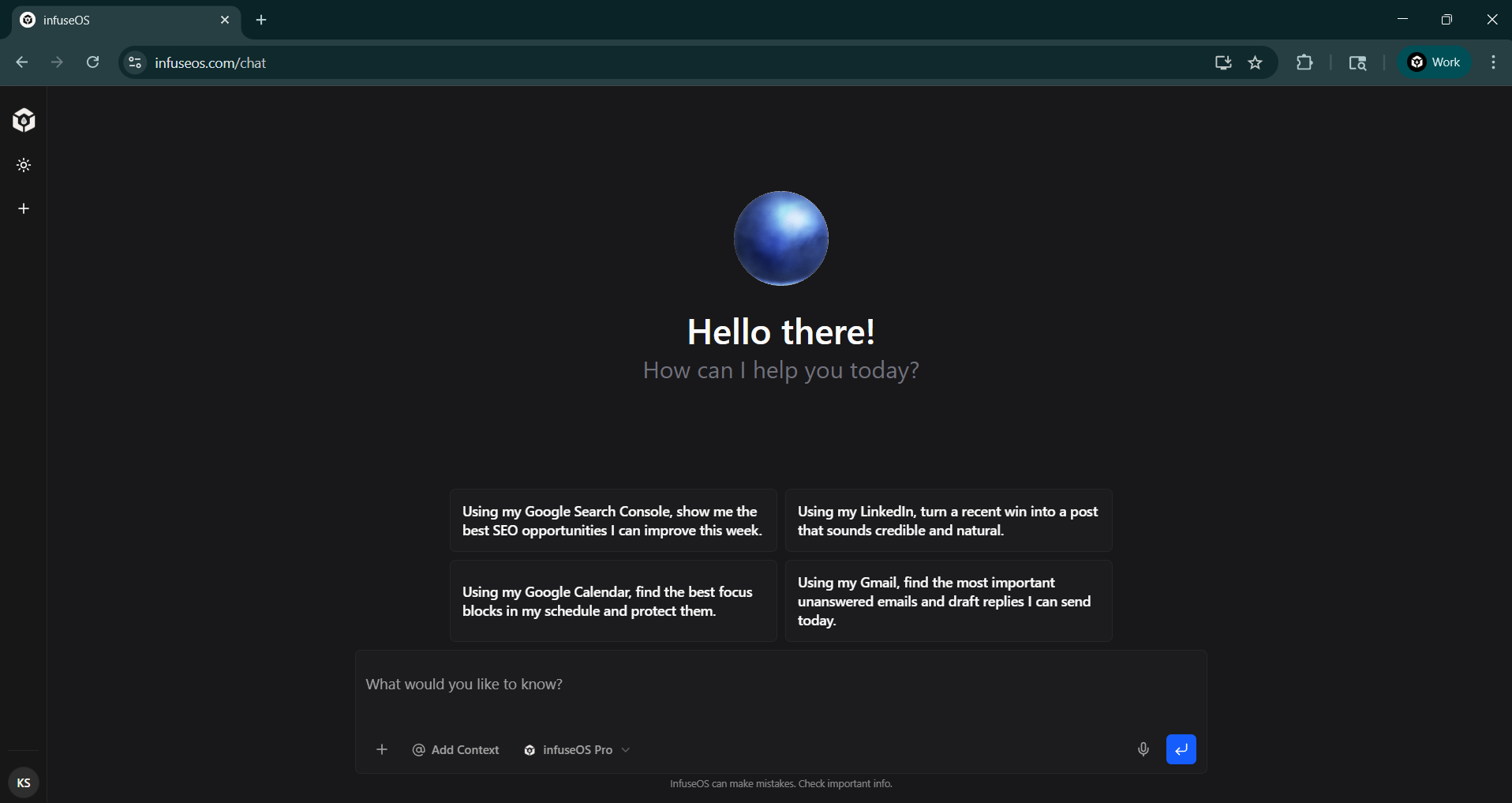Go forward using the browser forward arrow
The image size is (1512, 803).
[x=57, y=62]
